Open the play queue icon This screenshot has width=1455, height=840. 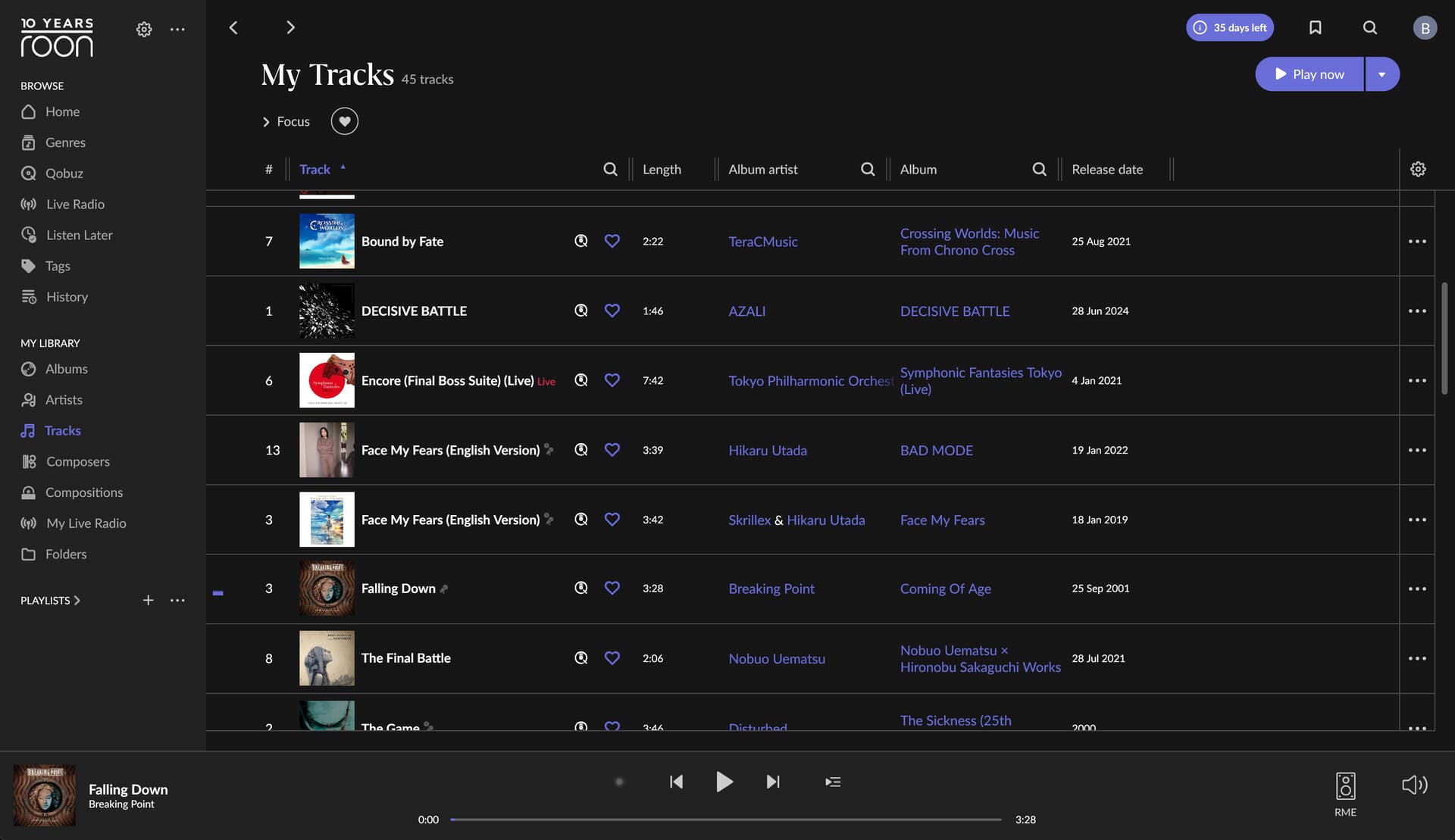[x=833, y=782]
